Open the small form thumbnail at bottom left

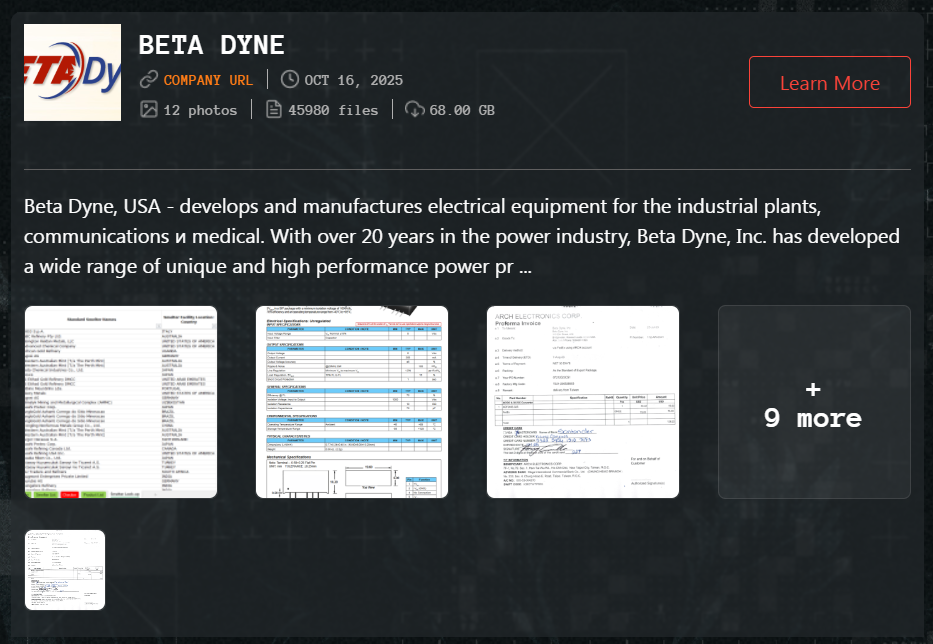(x=66, y=567)
